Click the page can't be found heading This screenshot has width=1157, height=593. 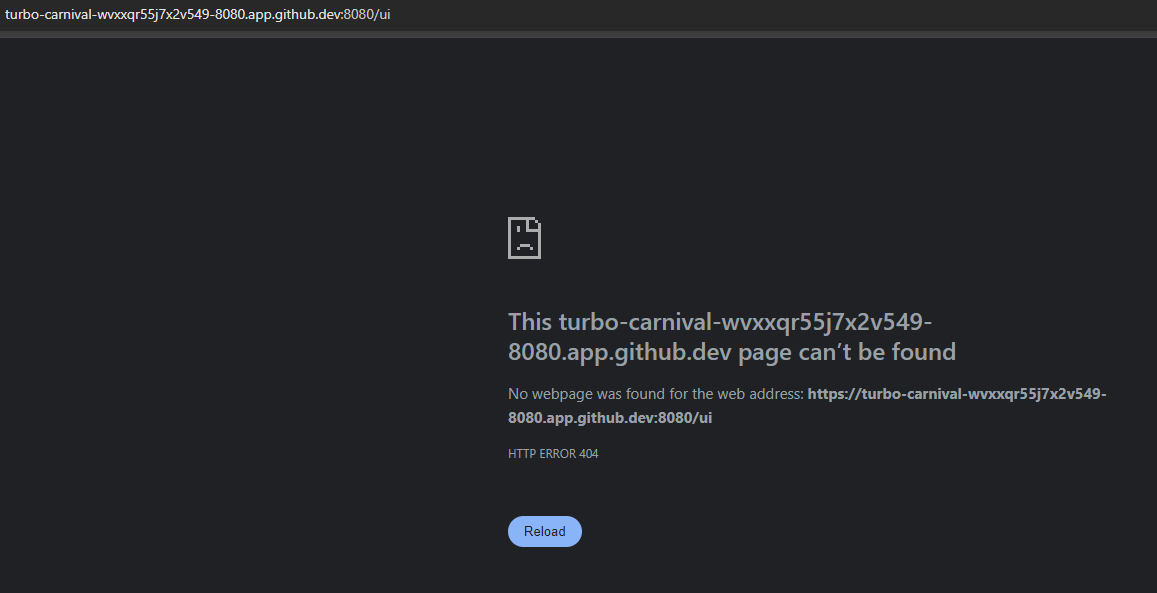(731, 336)
